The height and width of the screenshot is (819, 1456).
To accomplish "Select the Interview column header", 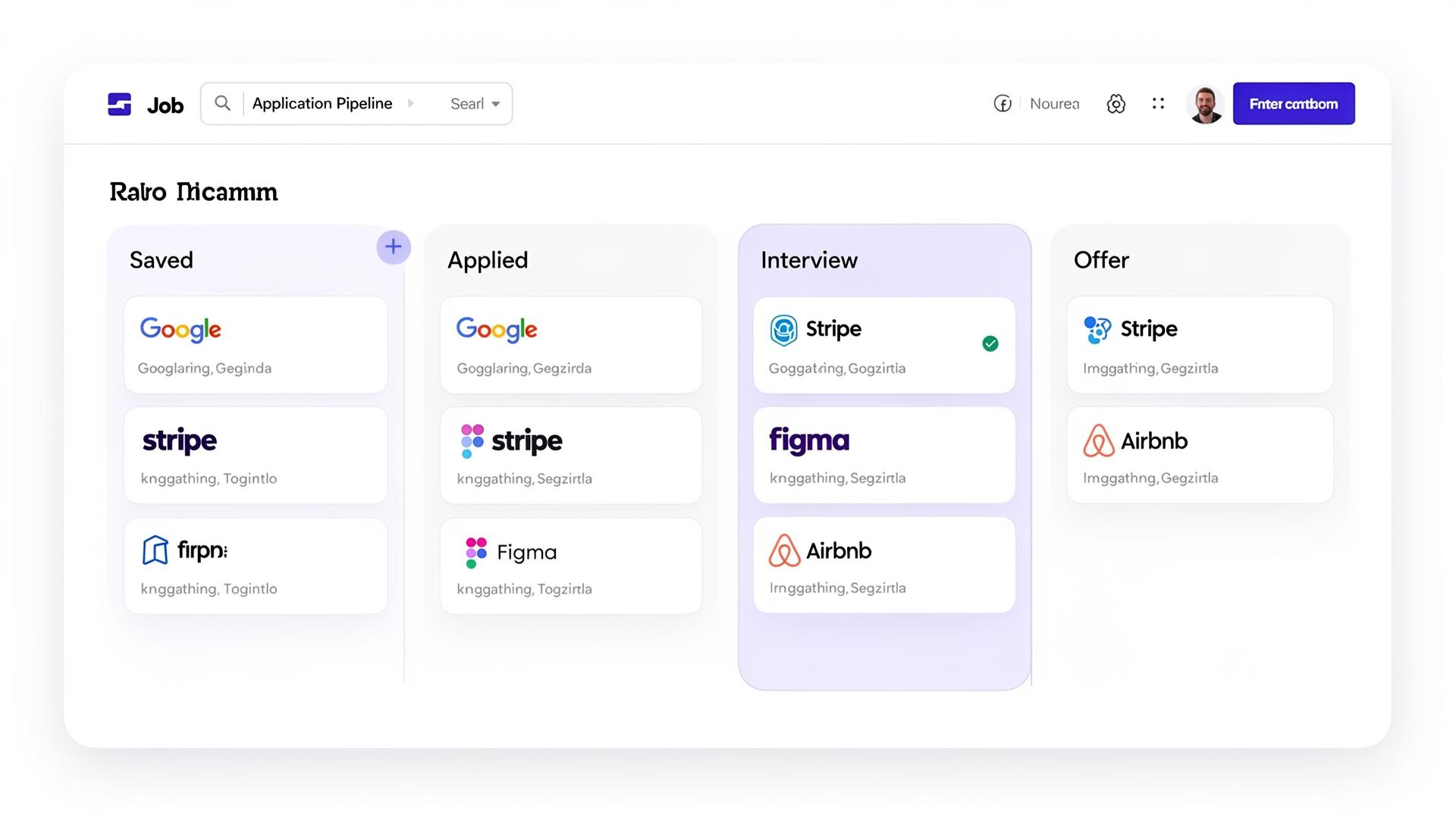I will pyautogui.click(x=809, y=260).
